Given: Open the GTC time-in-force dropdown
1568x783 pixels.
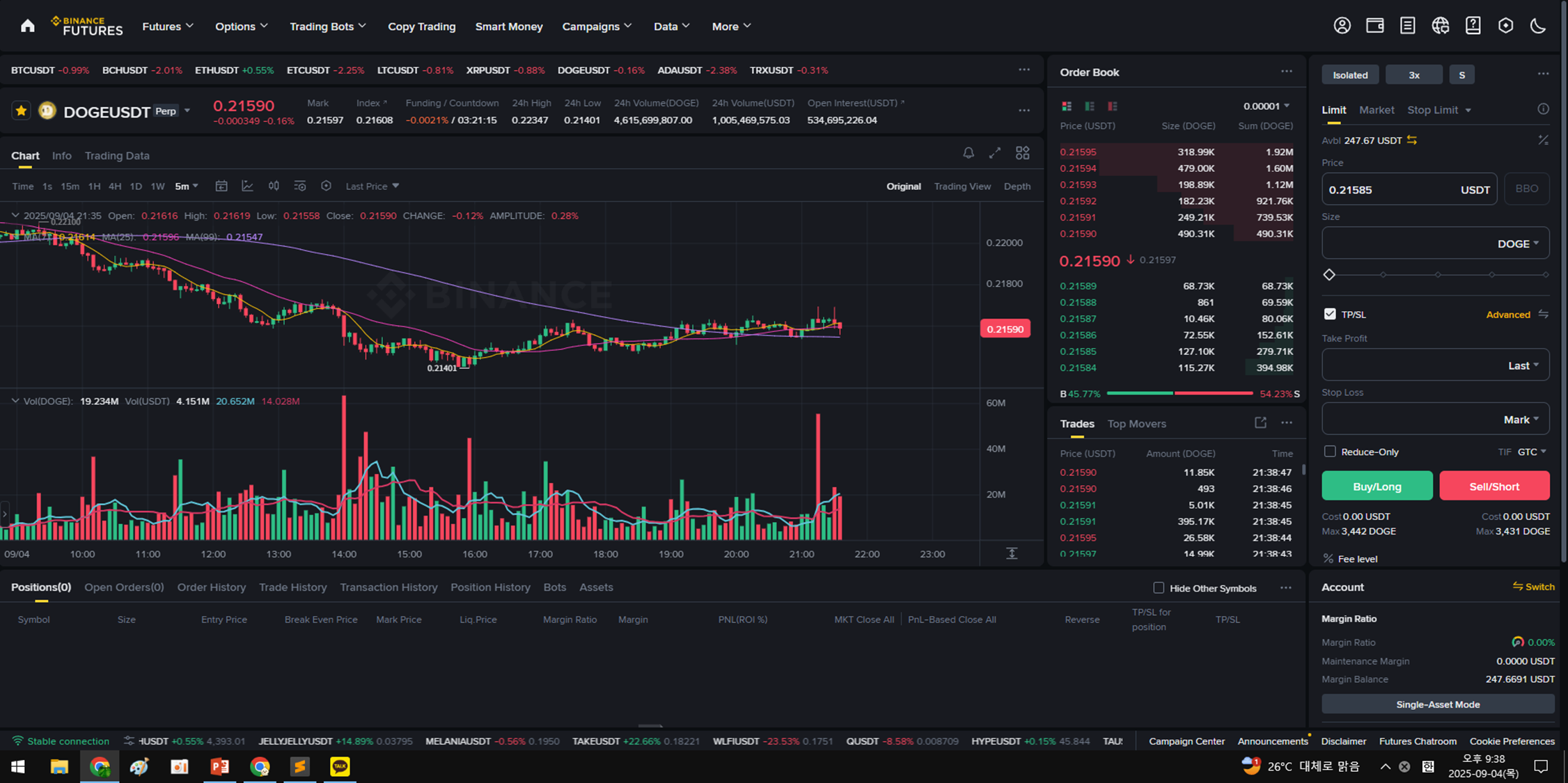Looking at the screenshot, I should point(1532,452).
